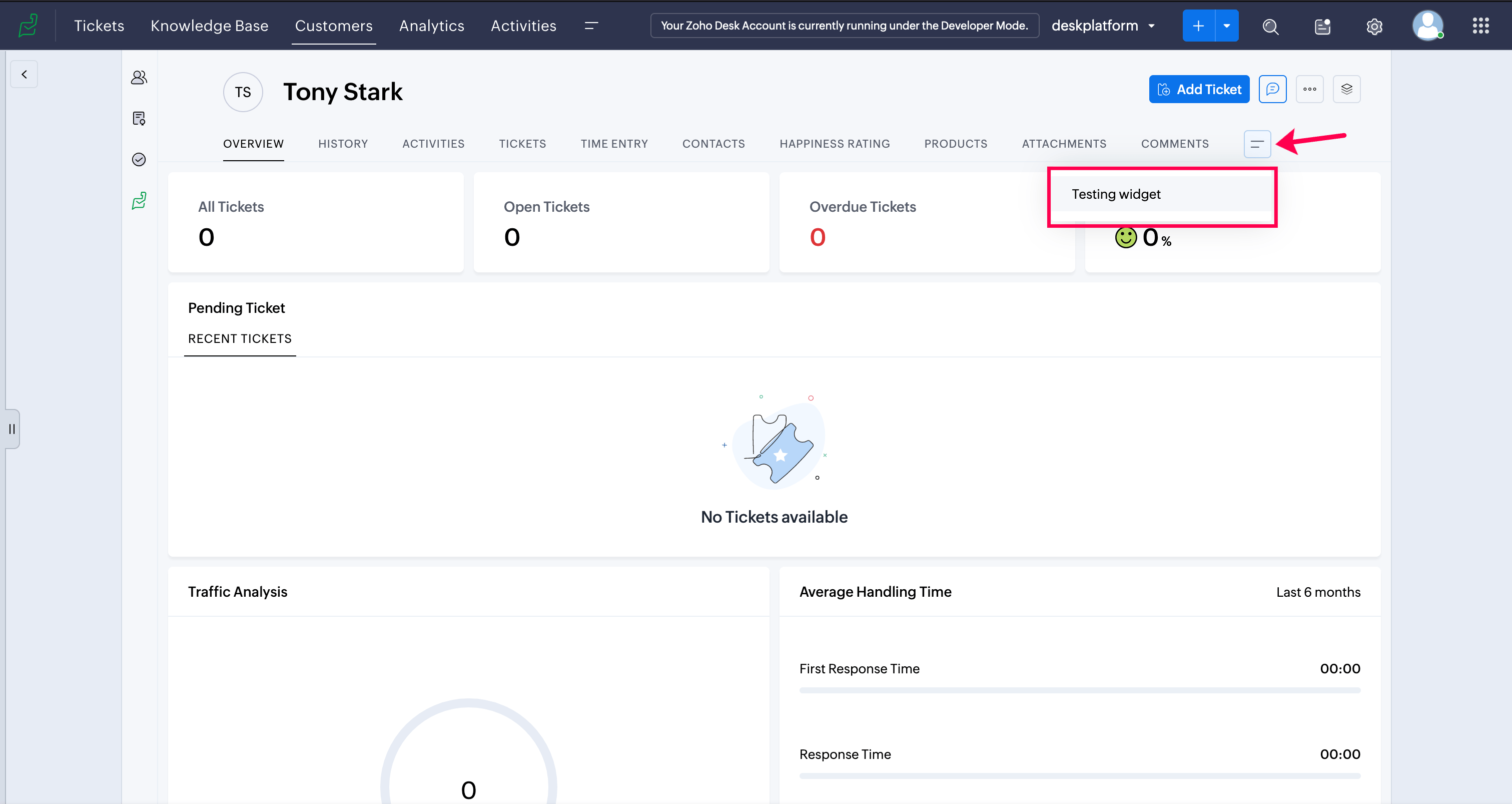Click the Add Ticket button
Viewport: 1512px width, 804px height.
[1199, 89]
